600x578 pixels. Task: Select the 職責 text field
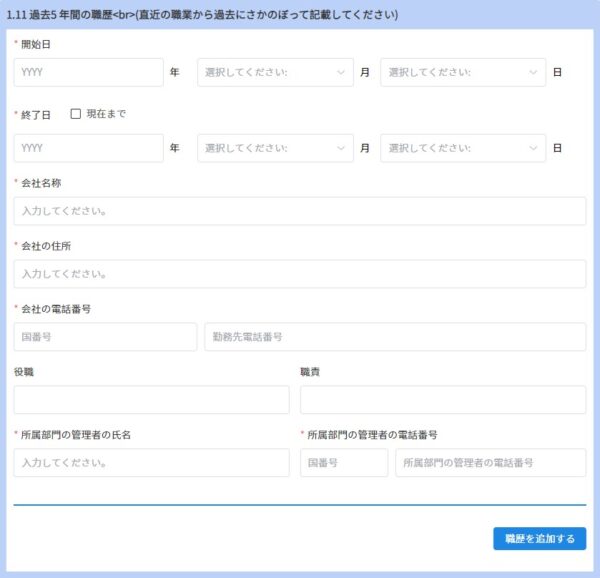coord(442,400)
